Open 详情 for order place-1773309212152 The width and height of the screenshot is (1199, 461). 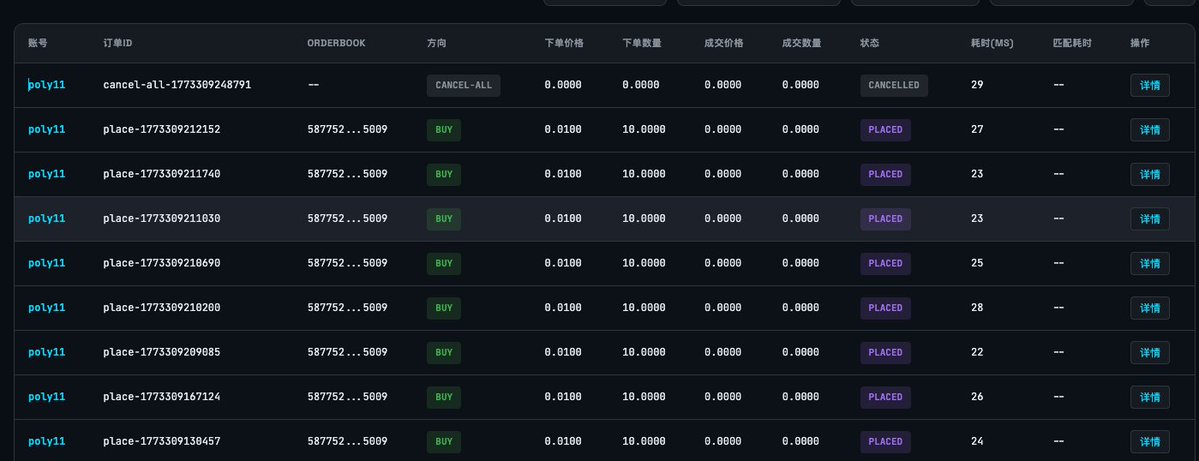(1149, 130)
